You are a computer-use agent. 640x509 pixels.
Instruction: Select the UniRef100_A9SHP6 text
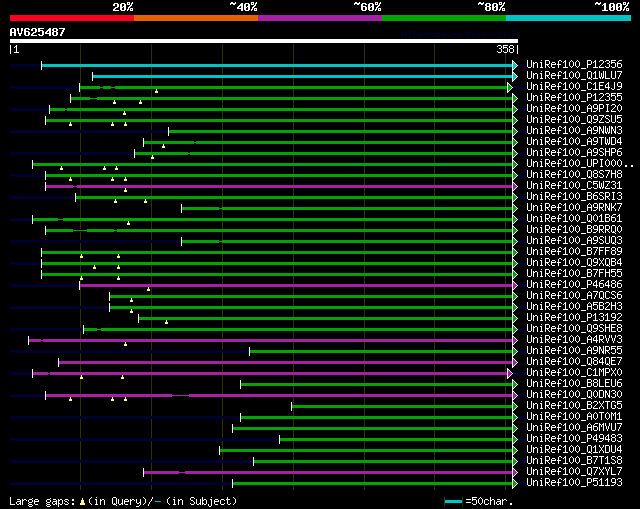(x=574, y=153)
